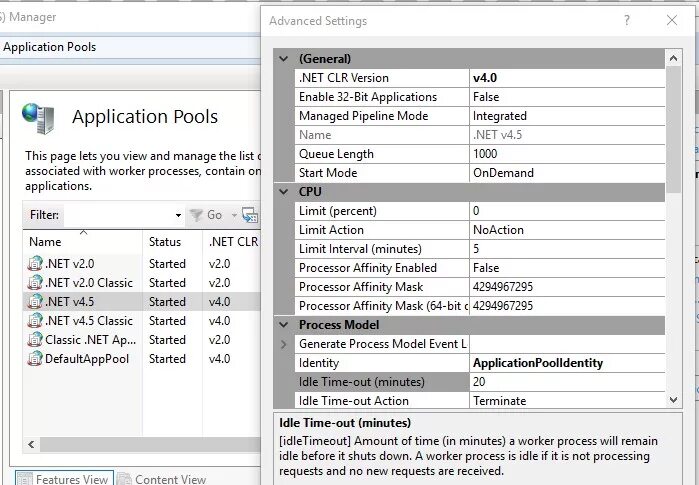Click the .NET v2.0 Classic pool icon
The height and width of the screenshot is (485, 699).
[36, 283]
